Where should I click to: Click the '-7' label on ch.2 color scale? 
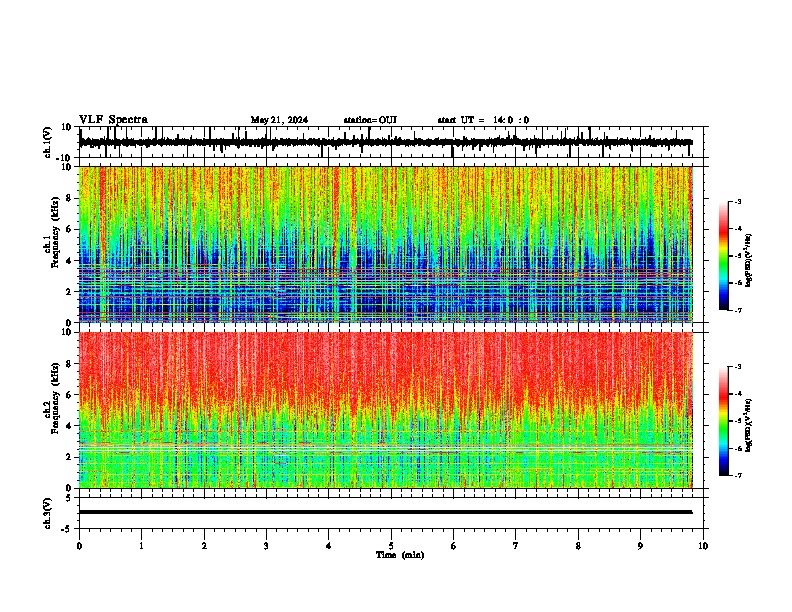pos(738,475)
